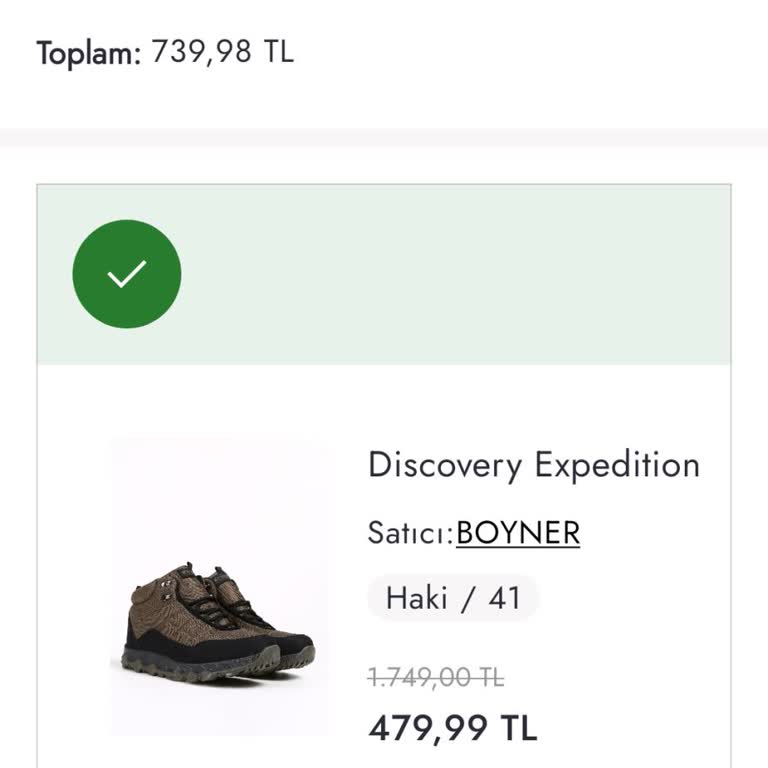Click the bold Toplam label
Screen dimensions: 768x768
coord(90,53)
